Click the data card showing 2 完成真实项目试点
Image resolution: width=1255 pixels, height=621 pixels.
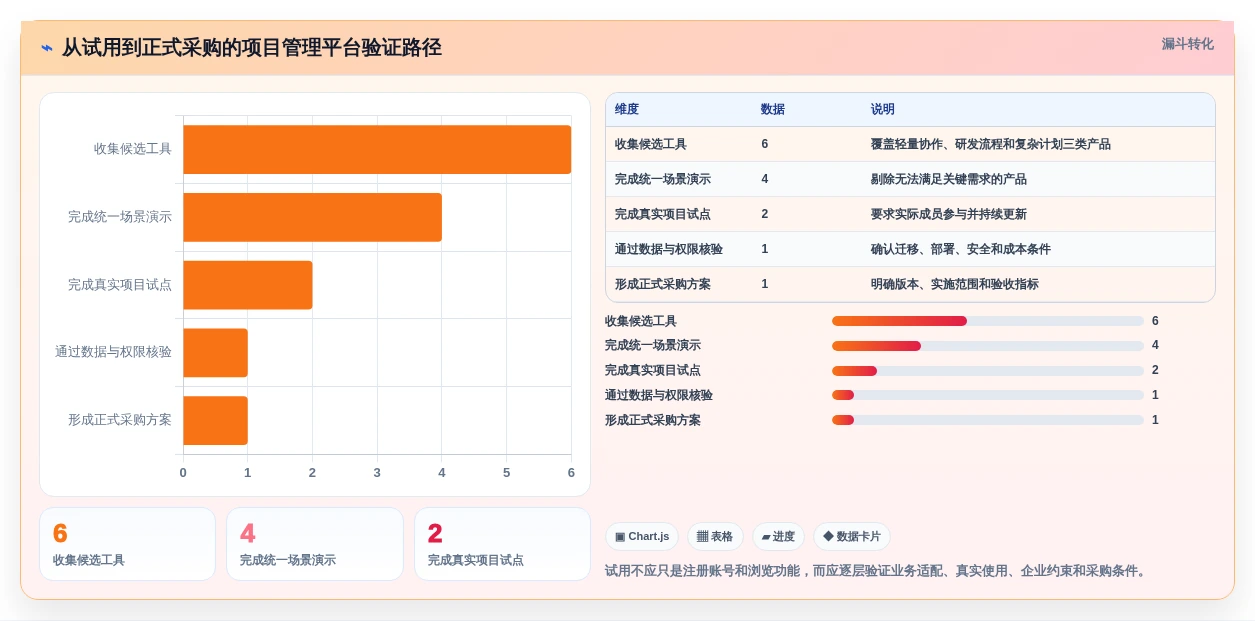click(502, 544)
